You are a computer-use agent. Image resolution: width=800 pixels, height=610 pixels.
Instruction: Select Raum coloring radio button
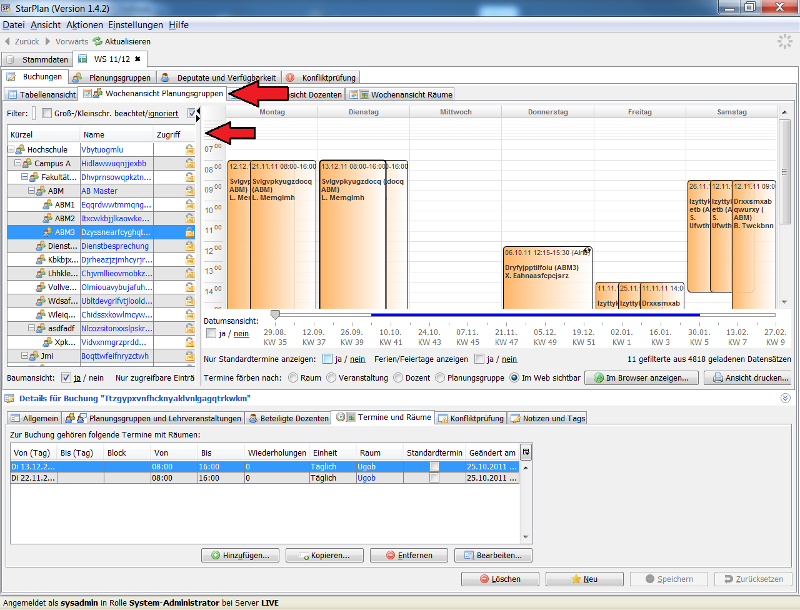point(293,378)
